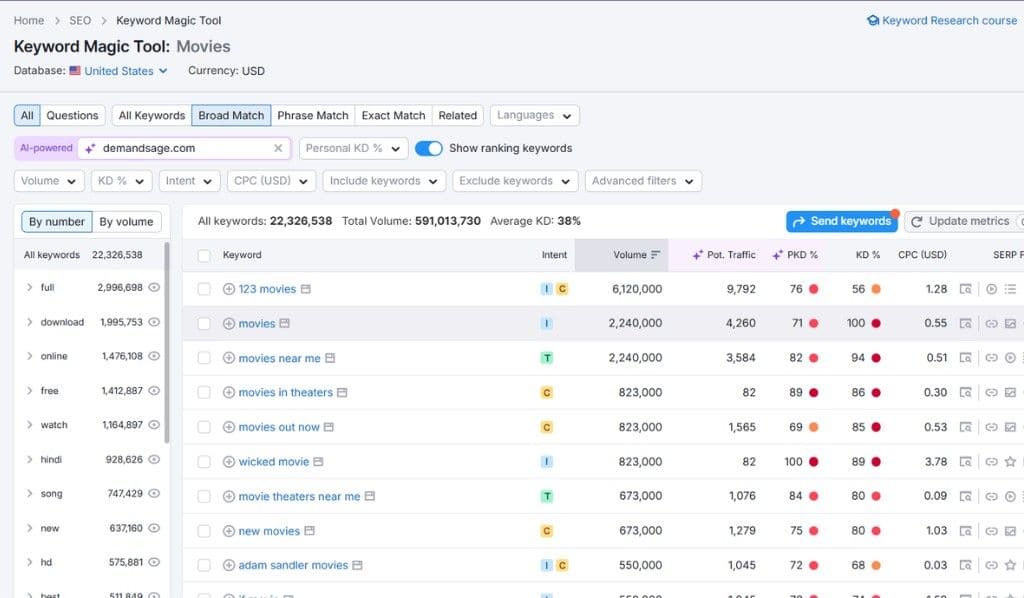This screenshot has width=1024, height=598.
Task: Open SERP analysis icon for 'movies' row
Action: [965, 323]
